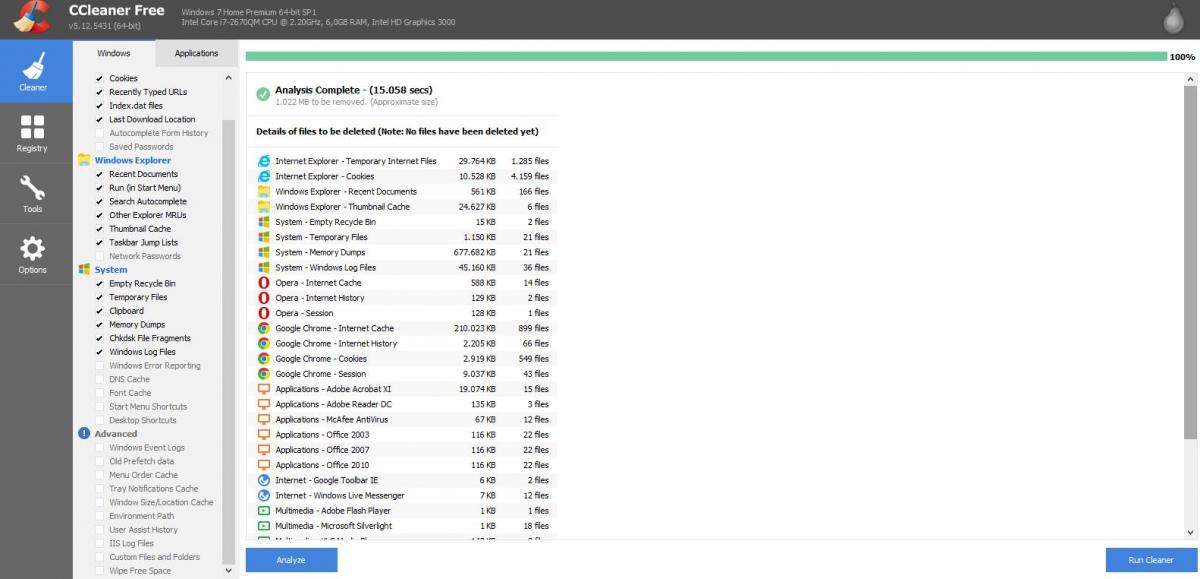This screenshot has height=579, width=1200.
Task: Open the Registry section icon
Action: coord(32,132)
